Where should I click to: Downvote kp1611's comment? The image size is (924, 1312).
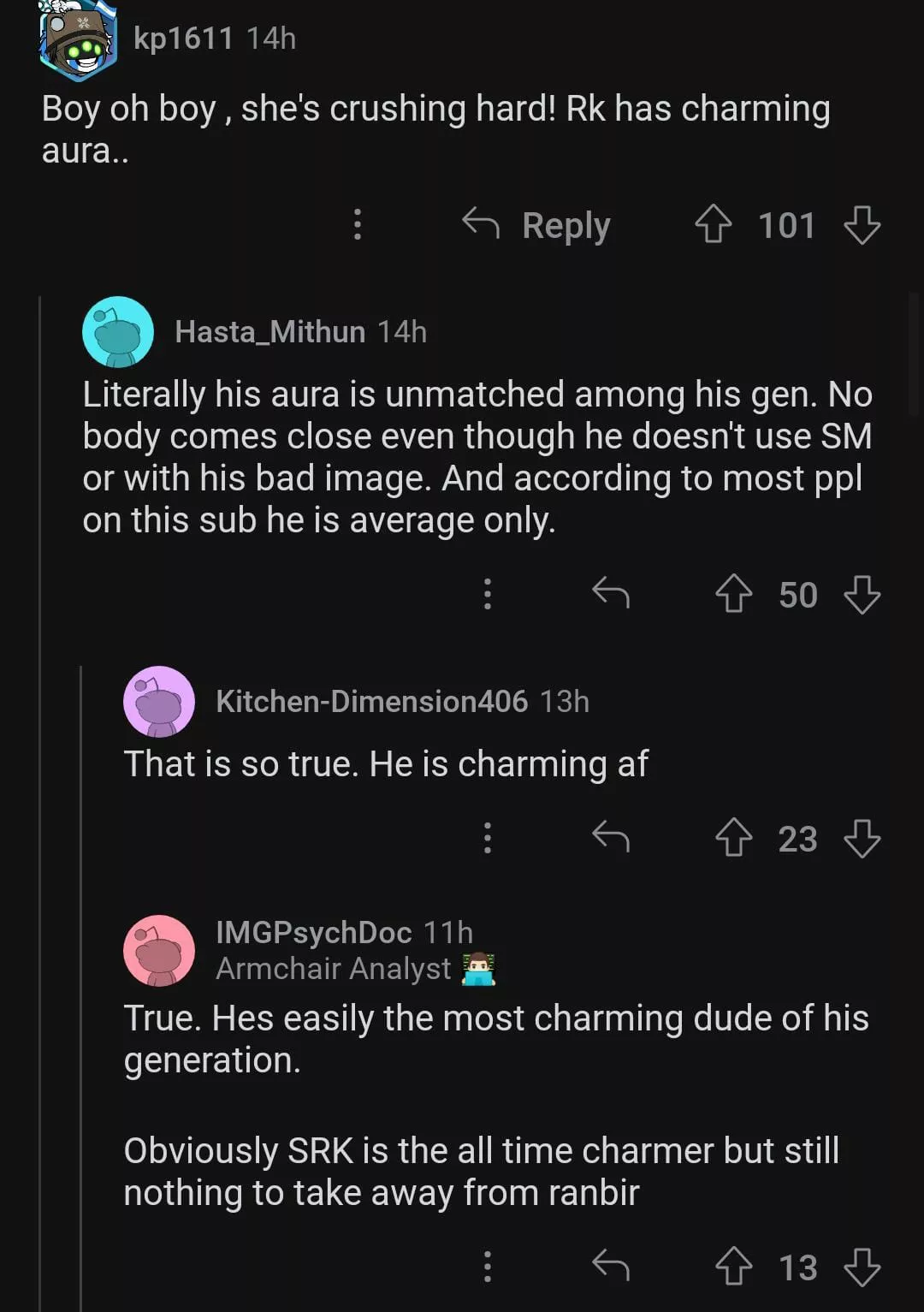(862, 225)
